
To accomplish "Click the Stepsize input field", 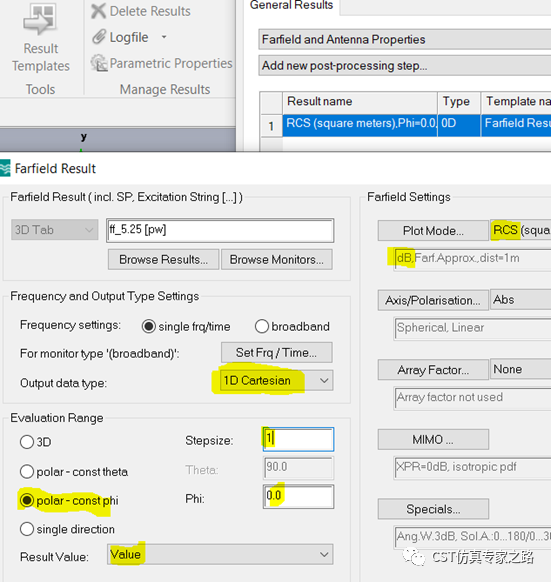I will [299, 439].
